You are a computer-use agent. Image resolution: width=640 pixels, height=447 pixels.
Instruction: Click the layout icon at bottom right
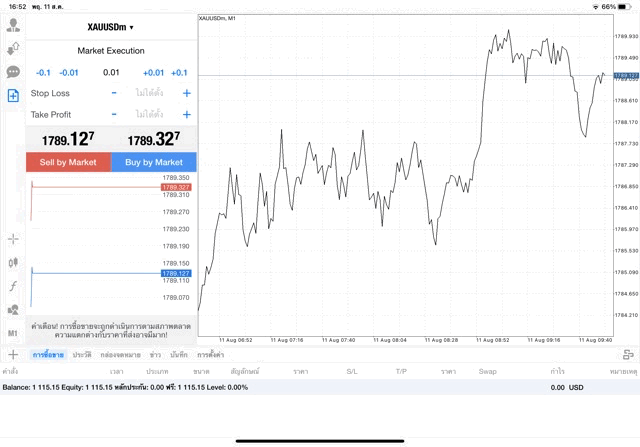coord(628,354)
